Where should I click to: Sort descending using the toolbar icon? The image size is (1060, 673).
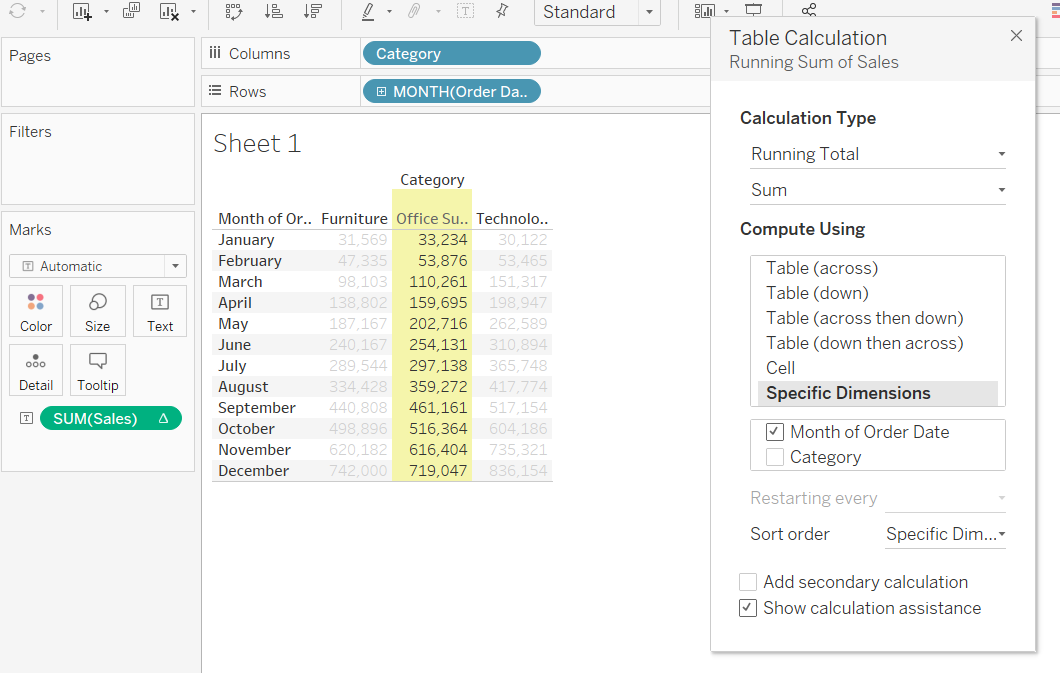click(313, 12)
